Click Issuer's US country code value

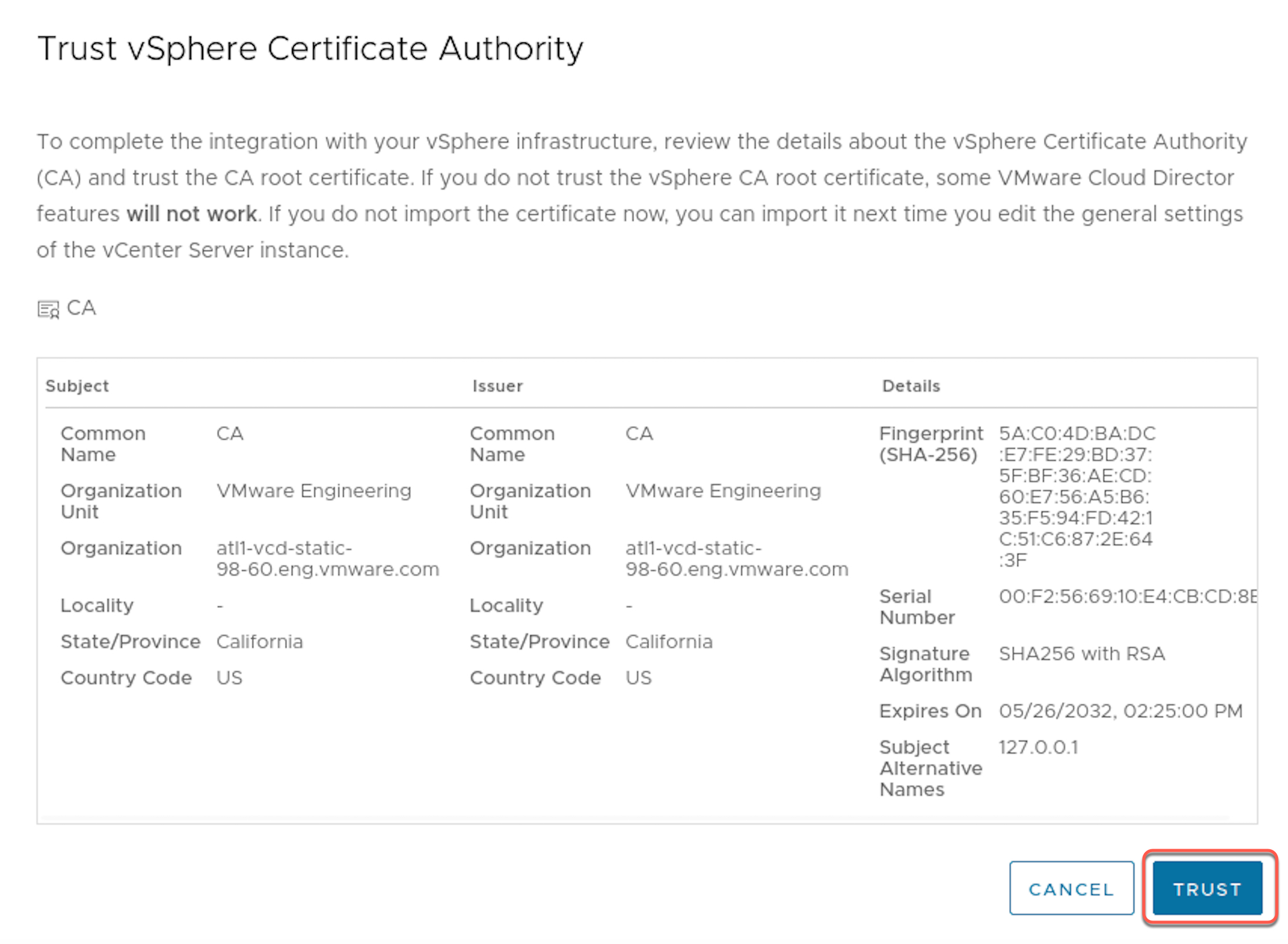tap(638, 678)
